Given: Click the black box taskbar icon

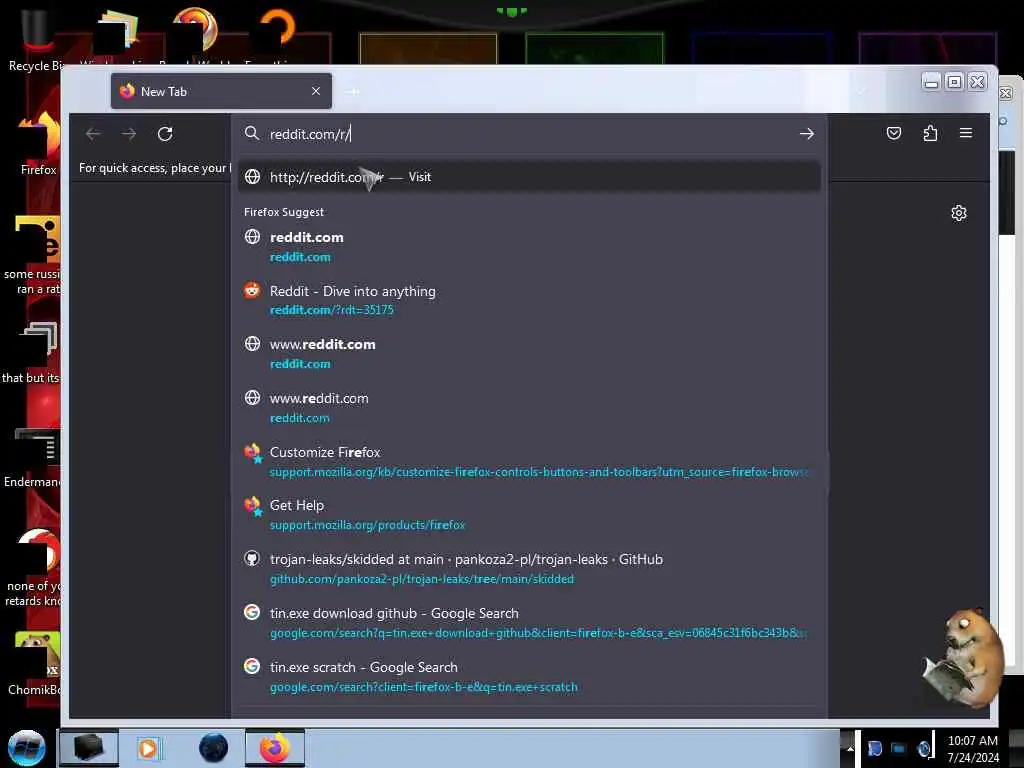Looking at the screenshot, I should (89, 748).
